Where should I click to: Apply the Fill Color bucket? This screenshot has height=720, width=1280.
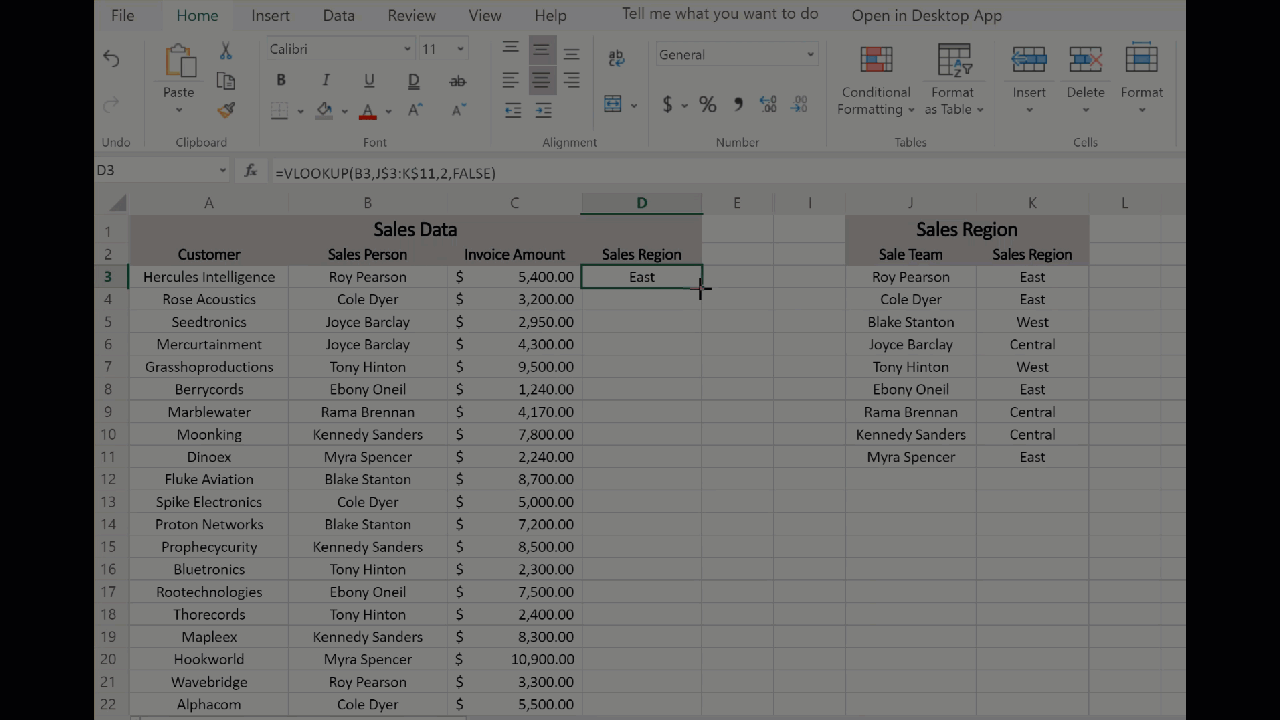[x=324, y=111]
